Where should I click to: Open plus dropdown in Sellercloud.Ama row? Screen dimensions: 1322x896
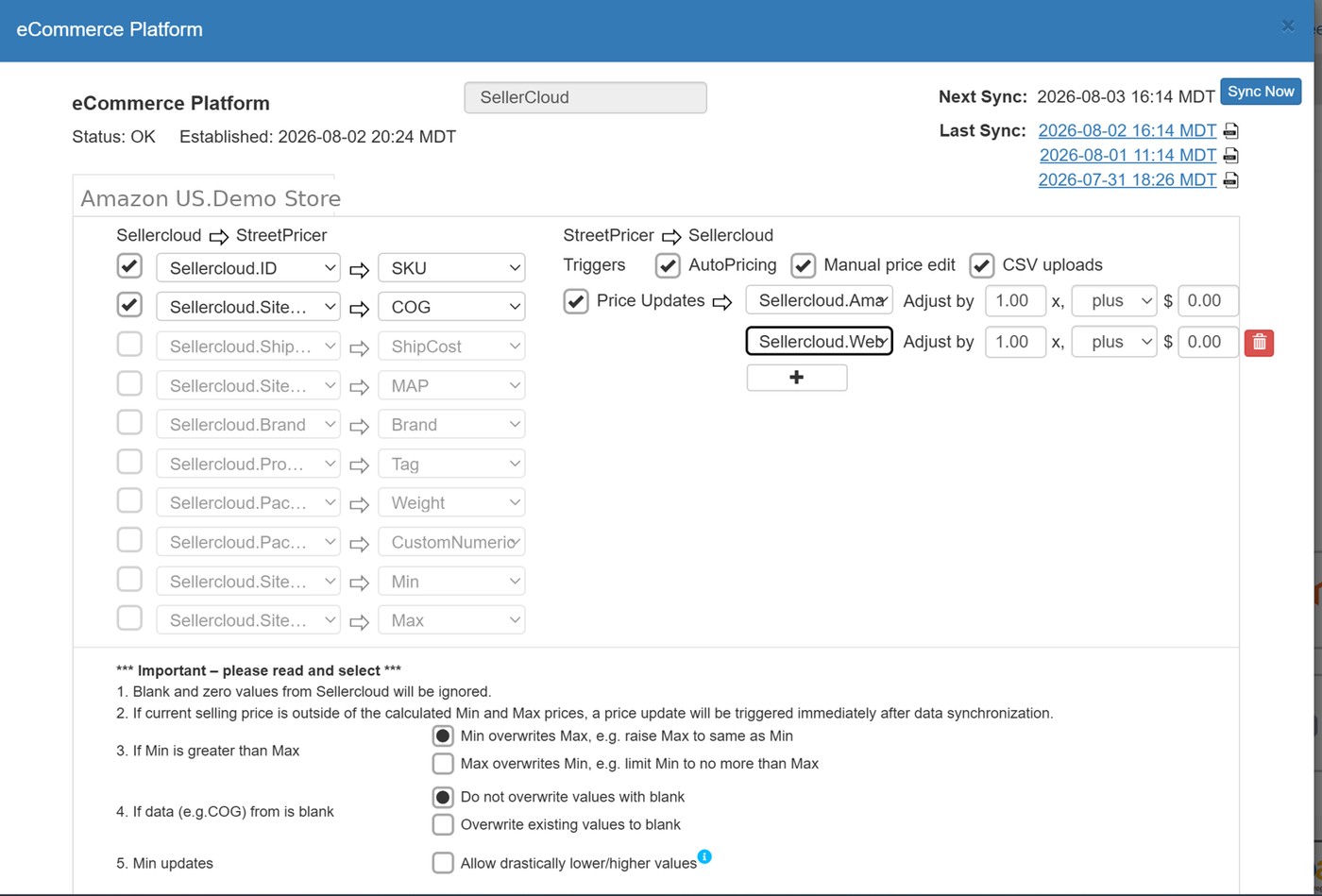click(1114, 300)
